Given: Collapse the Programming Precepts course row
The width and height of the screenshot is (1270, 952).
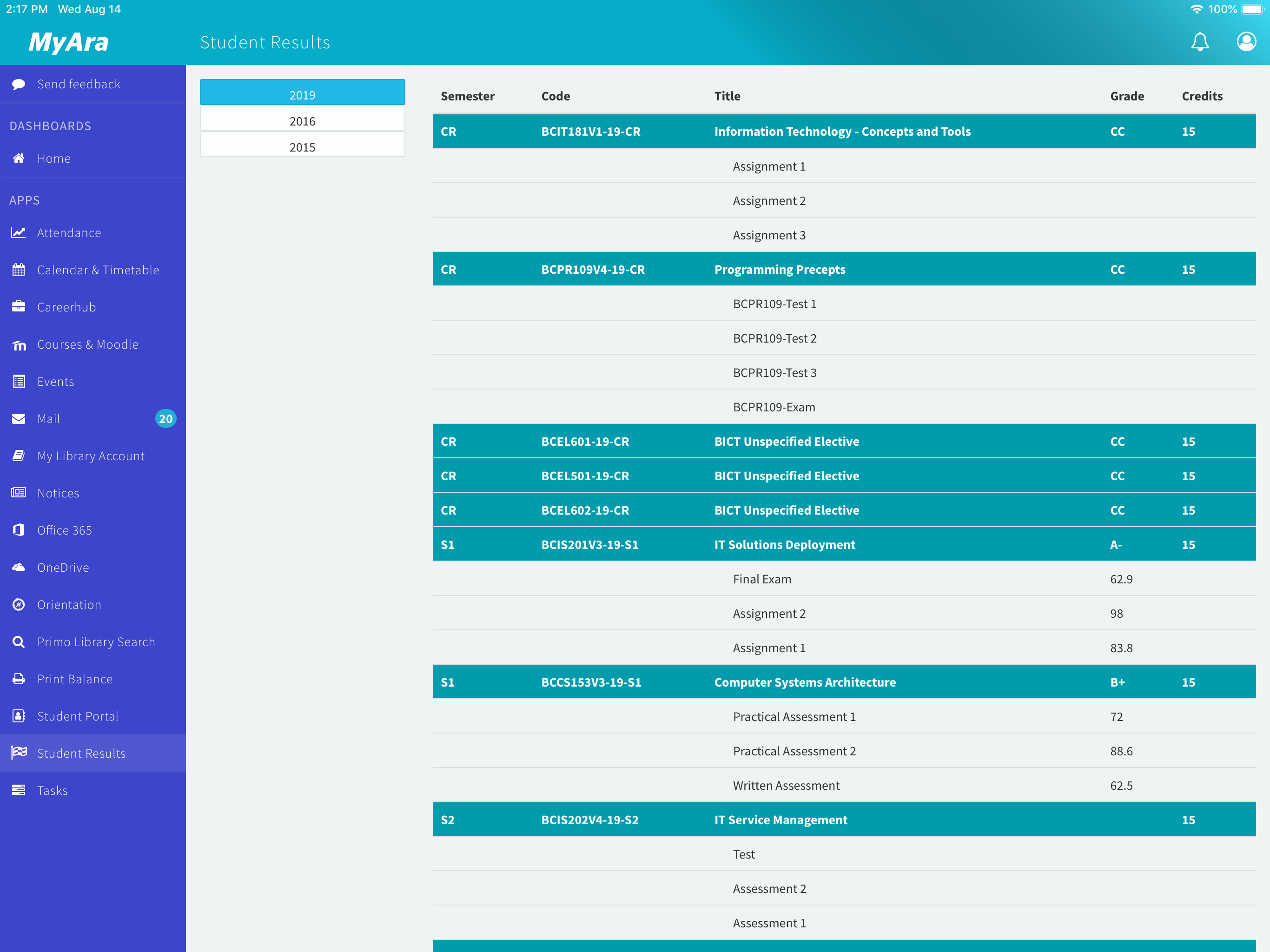Looking at the screenshot, I should tap(844, 269).
